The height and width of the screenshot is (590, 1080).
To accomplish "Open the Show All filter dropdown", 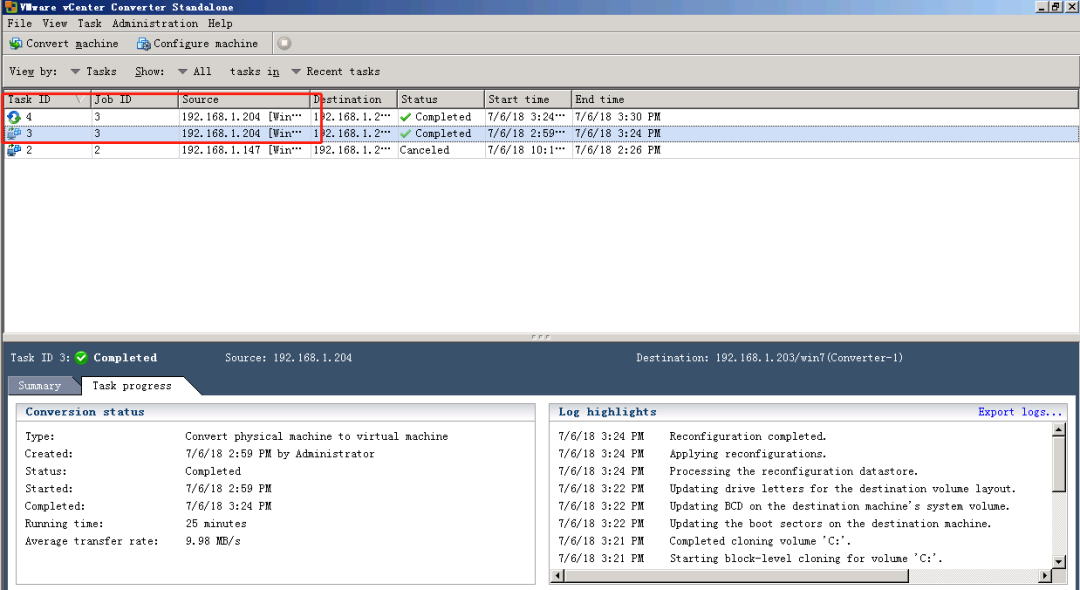I will [x=194, y=72].
